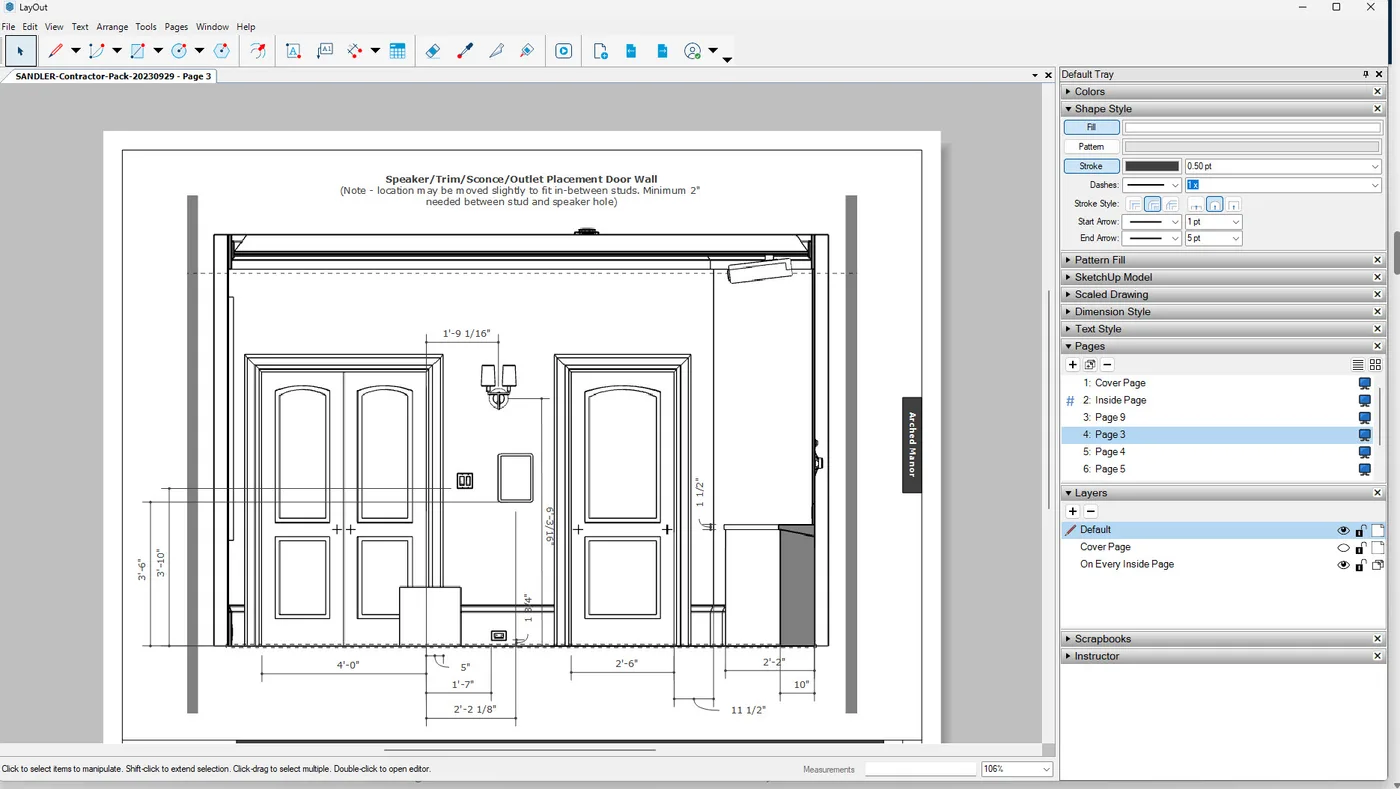The width and height of the screenshot is (1400, 789).
Task: Switch to the SANDLER-Contractor-Pack document tab
Action: click(x=110, y=75)
